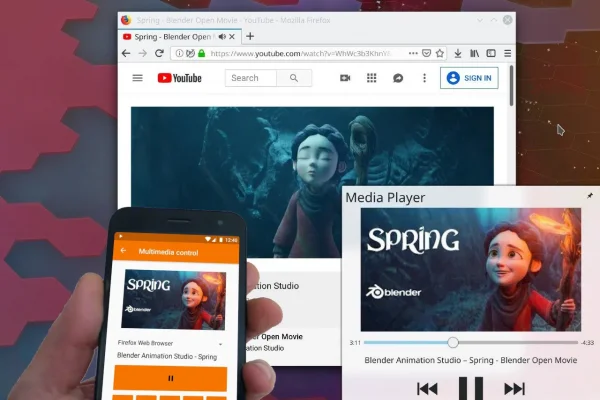Click Firefox title bar maximize chevron
This screenshot has height=400, width=600.
494,20
